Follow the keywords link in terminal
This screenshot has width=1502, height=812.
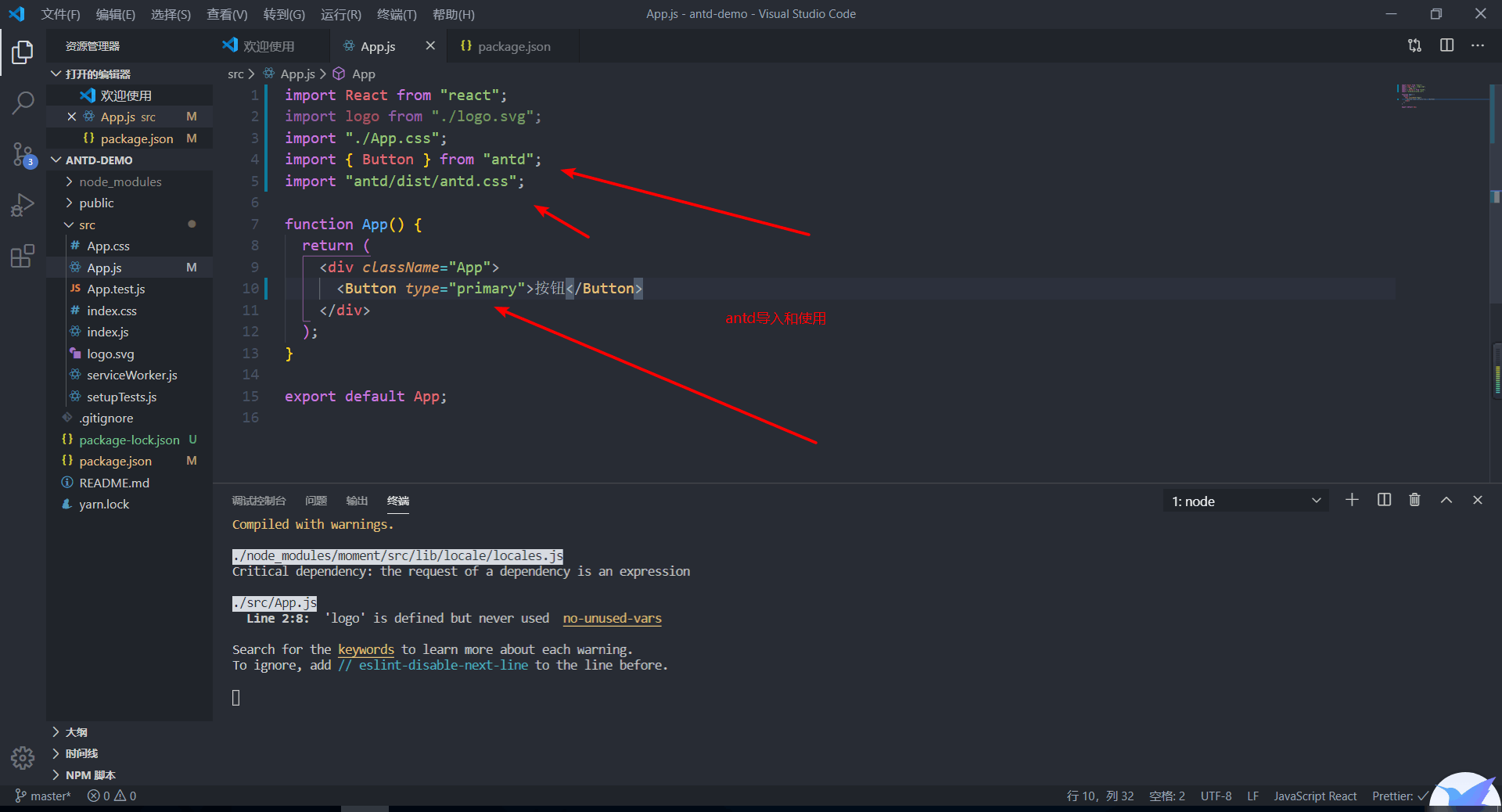pyautogui.click(x=366, y=649)
